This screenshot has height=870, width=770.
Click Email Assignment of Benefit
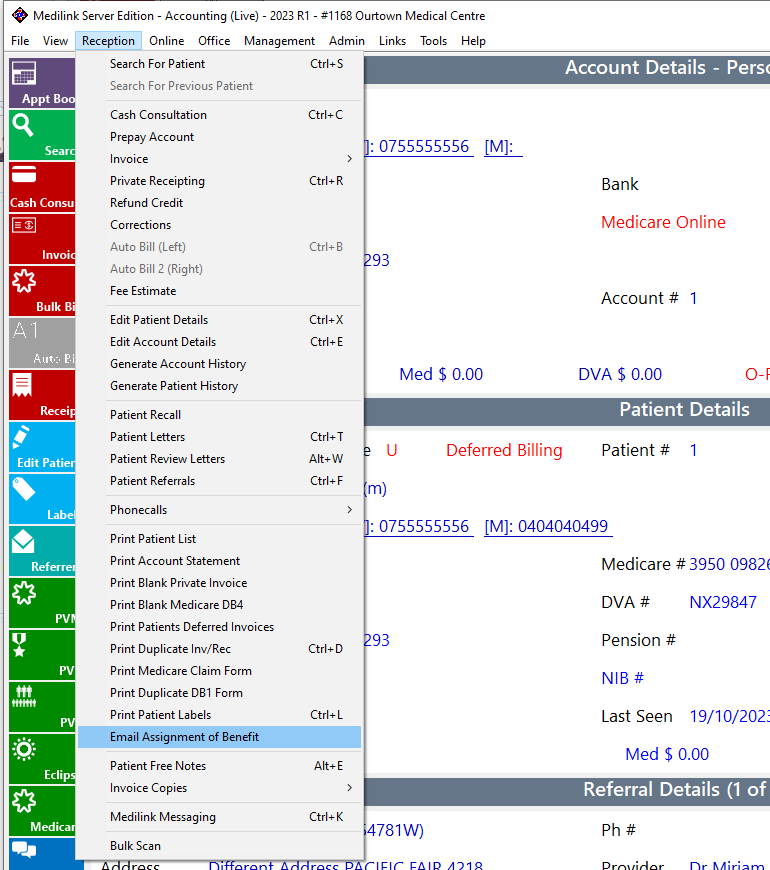pos(220,737)
